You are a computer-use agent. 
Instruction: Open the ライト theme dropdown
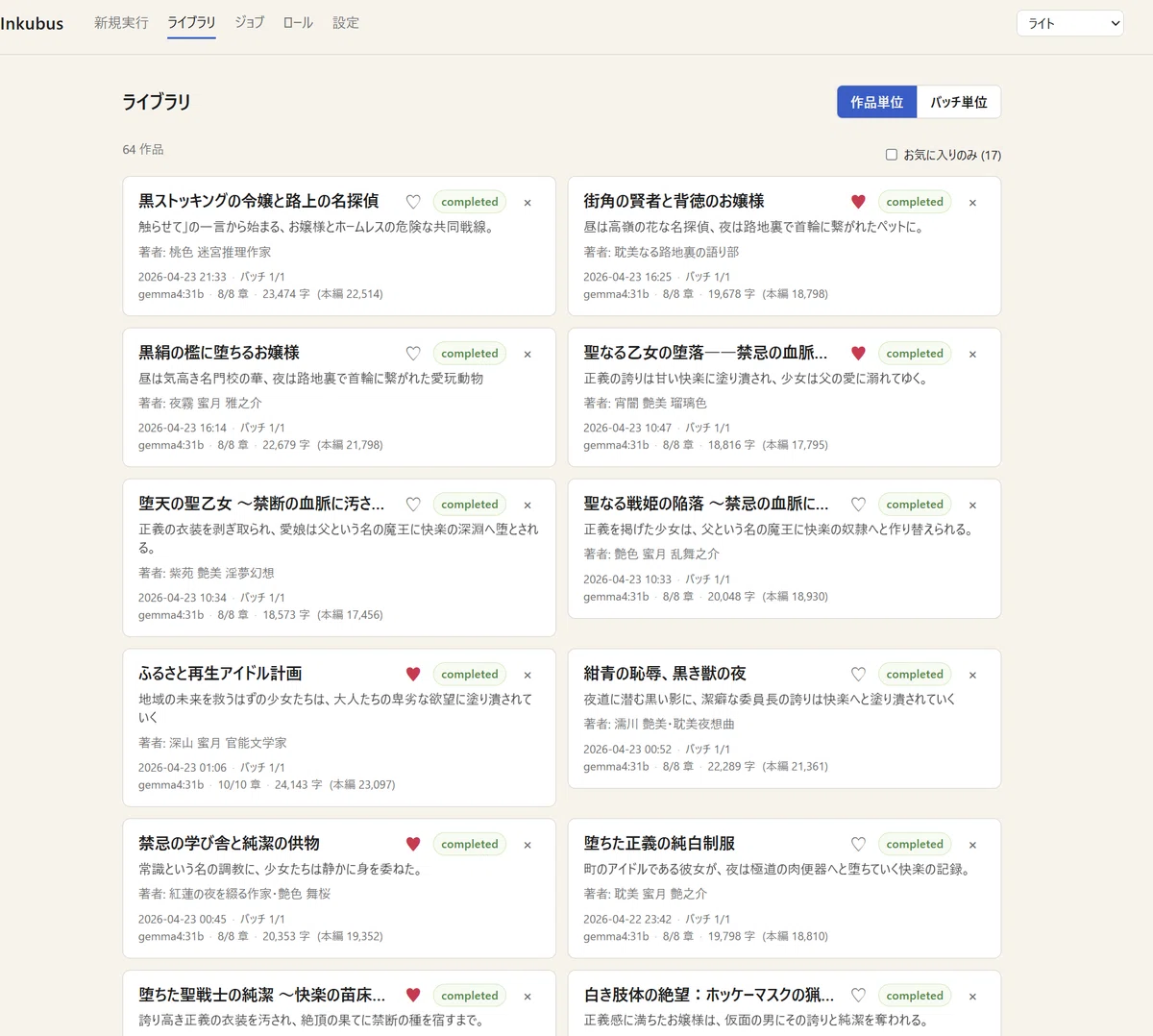[1070, 23]
